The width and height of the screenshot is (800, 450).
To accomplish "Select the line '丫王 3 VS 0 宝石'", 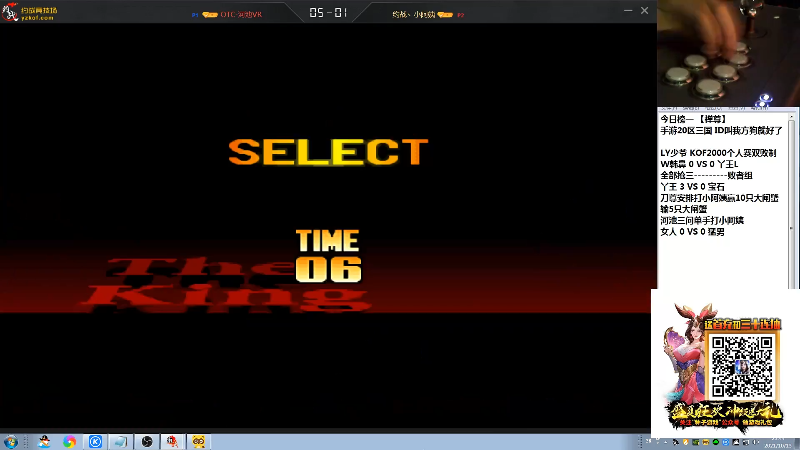I will [692, 187].
